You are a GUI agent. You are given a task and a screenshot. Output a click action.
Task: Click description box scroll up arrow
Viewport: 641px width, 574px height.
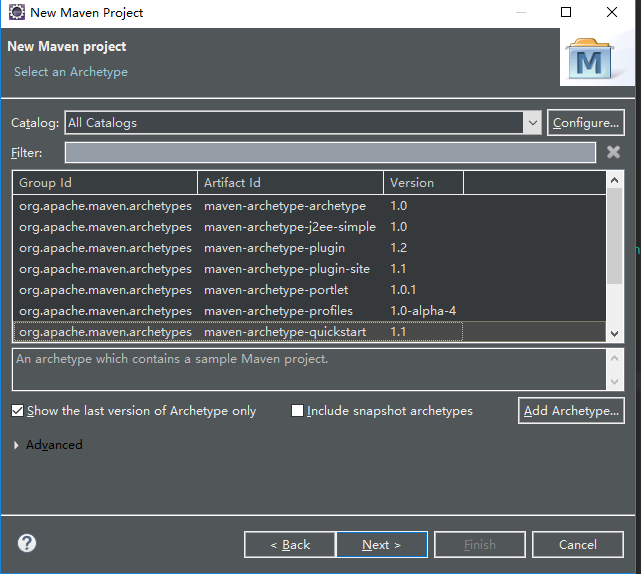click(x=614, y=358)
